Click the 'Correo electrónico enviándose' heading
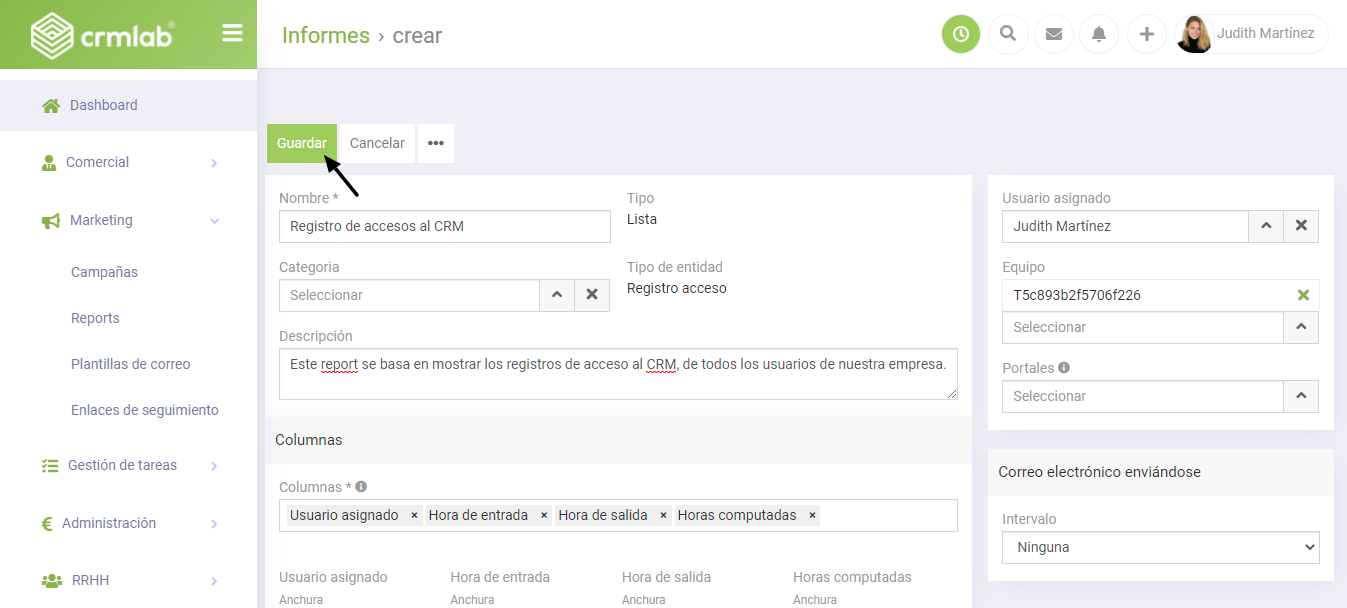Viewport: 1347px width, 608px height. [x=1099, y=472]
